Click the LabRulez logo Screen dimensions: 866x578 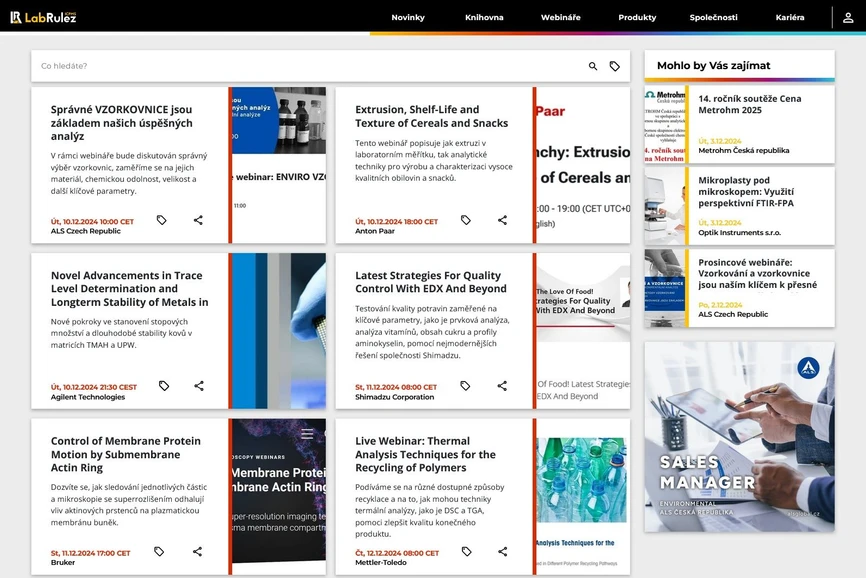tap(43, 17)
